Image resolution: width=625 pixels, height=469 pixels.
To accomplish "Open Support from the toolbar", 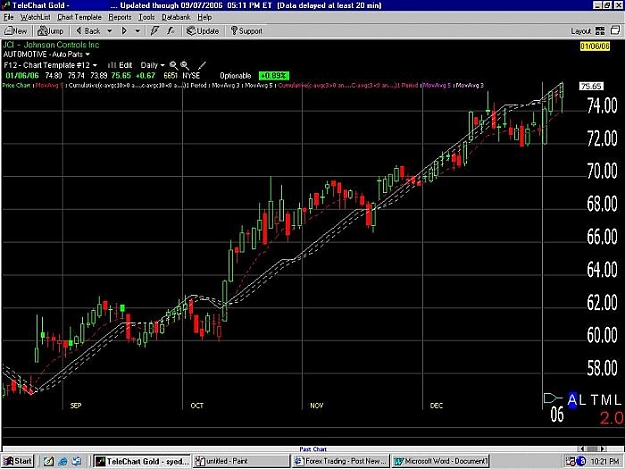I will [x=247, y=31].
